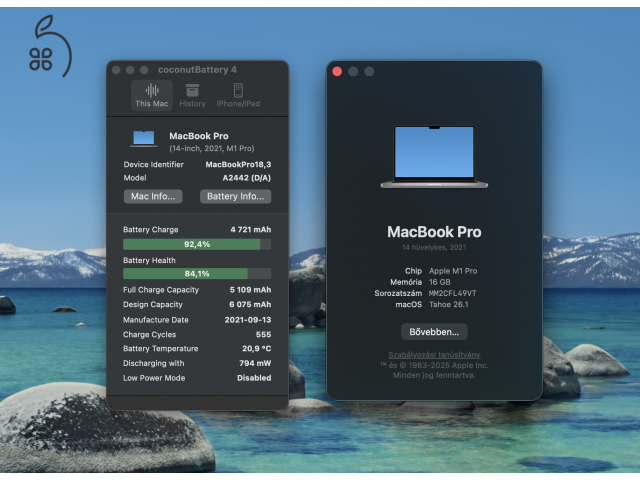Click the Low Power Mode label
This screenshot has width=640, height=480.
[154, 378]
